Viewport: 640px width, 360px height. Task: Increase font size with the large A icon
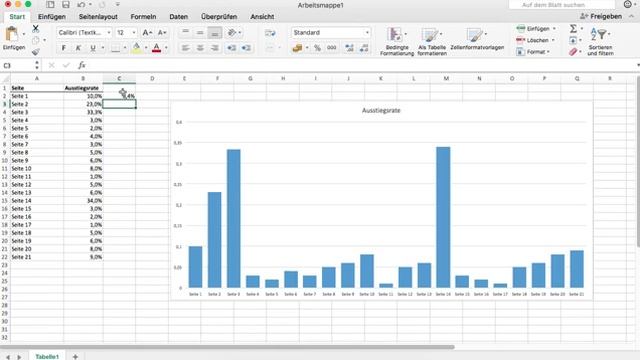click(147, 33)
